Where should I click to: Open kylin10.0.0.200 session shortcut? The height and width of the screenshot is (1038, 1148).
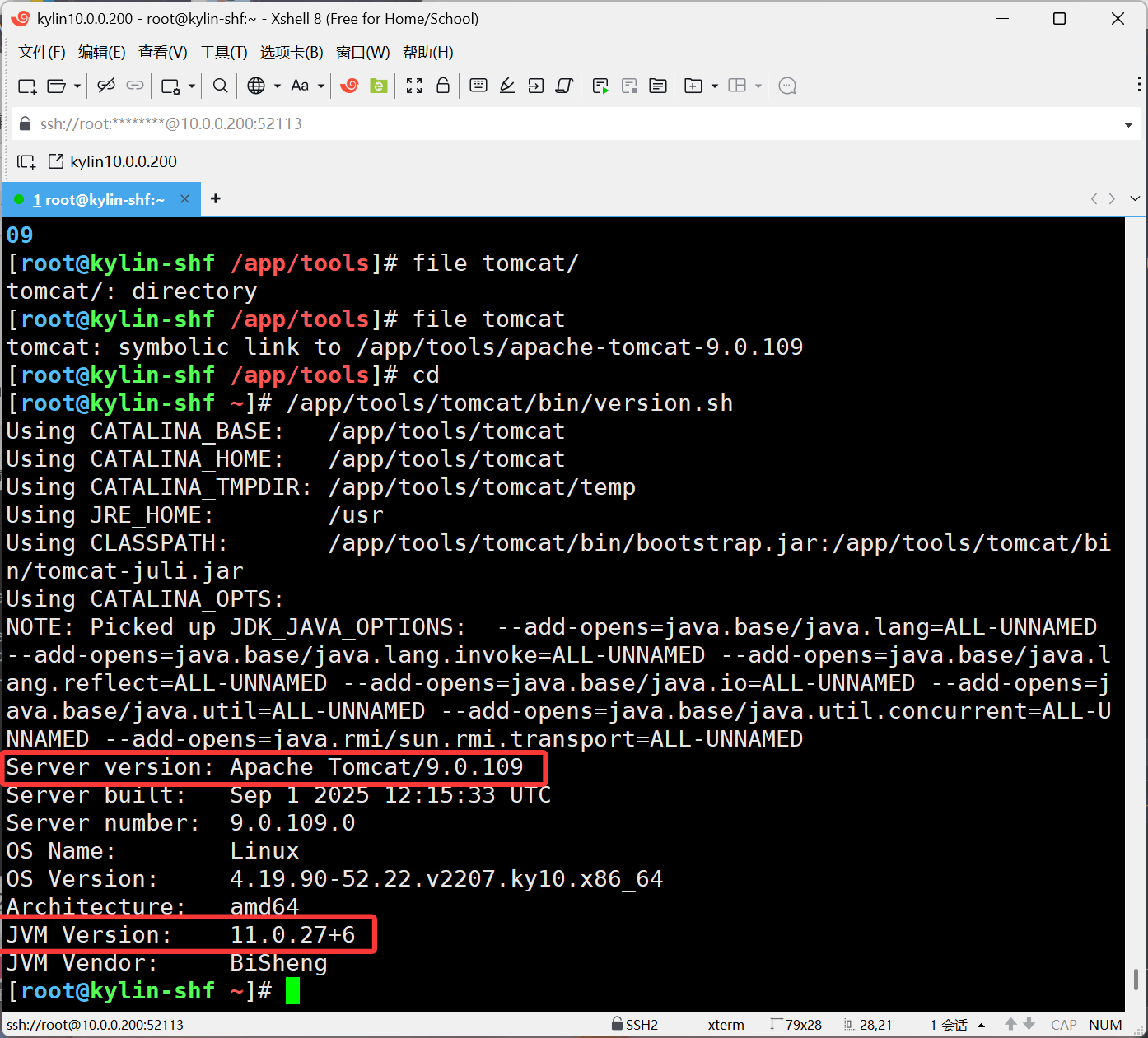(x=114, y=161)
